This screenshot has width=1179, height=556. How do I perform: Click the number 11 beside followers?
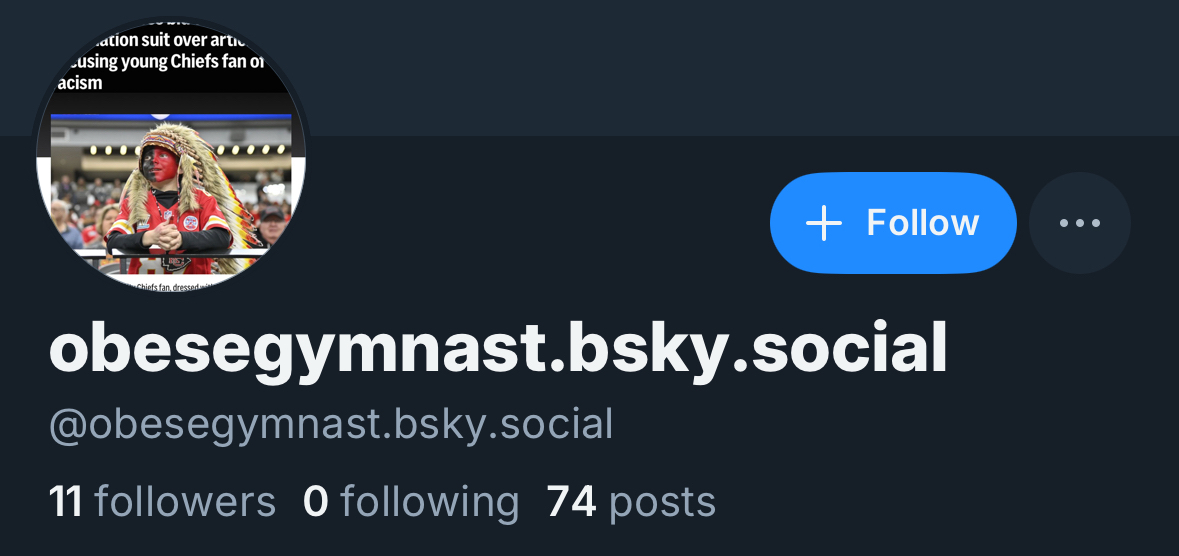point(65,502)
